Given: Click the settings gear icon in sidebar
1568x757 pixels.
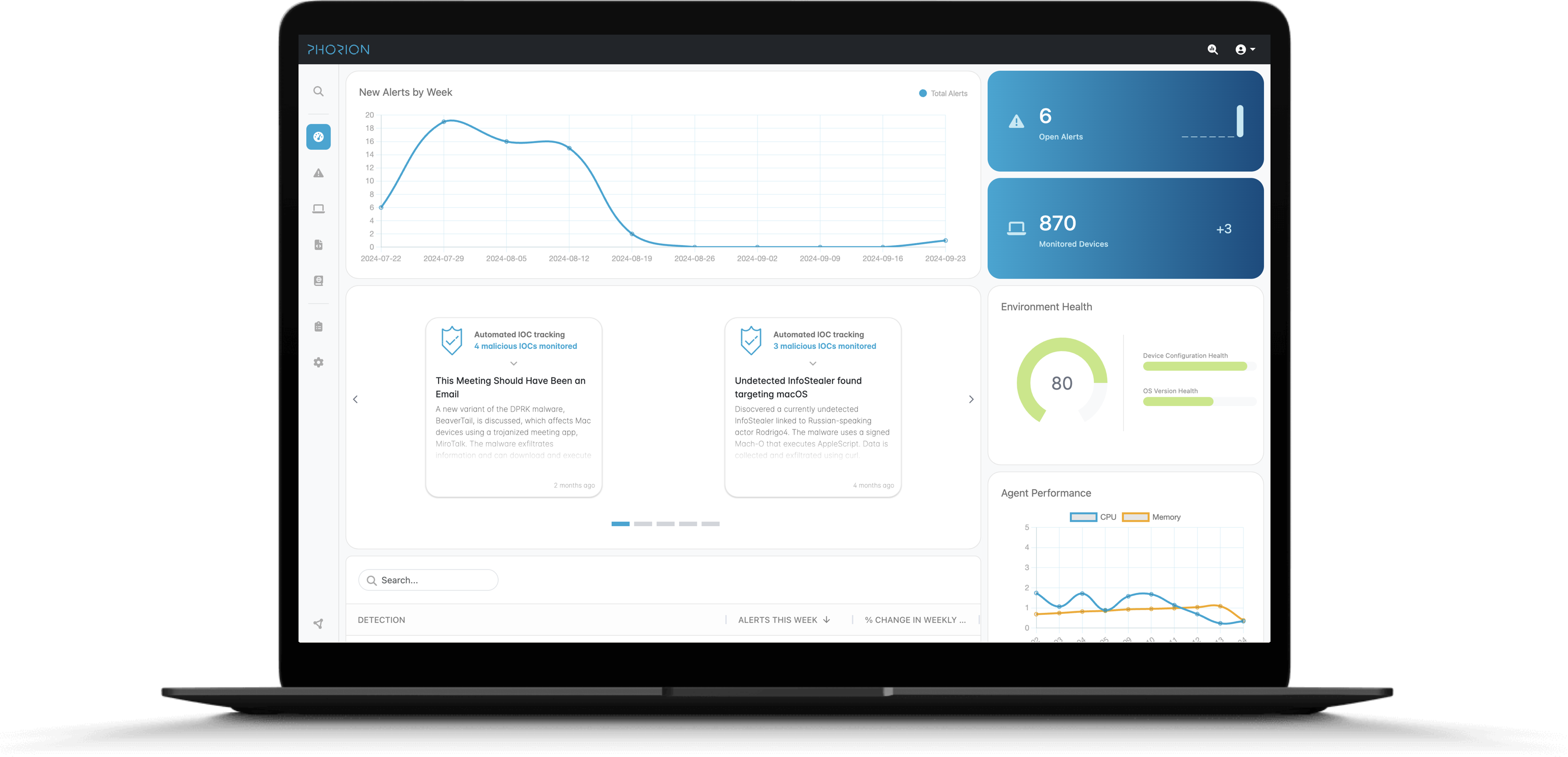Looking at the screenshot, I should click(x=318, y=362).
